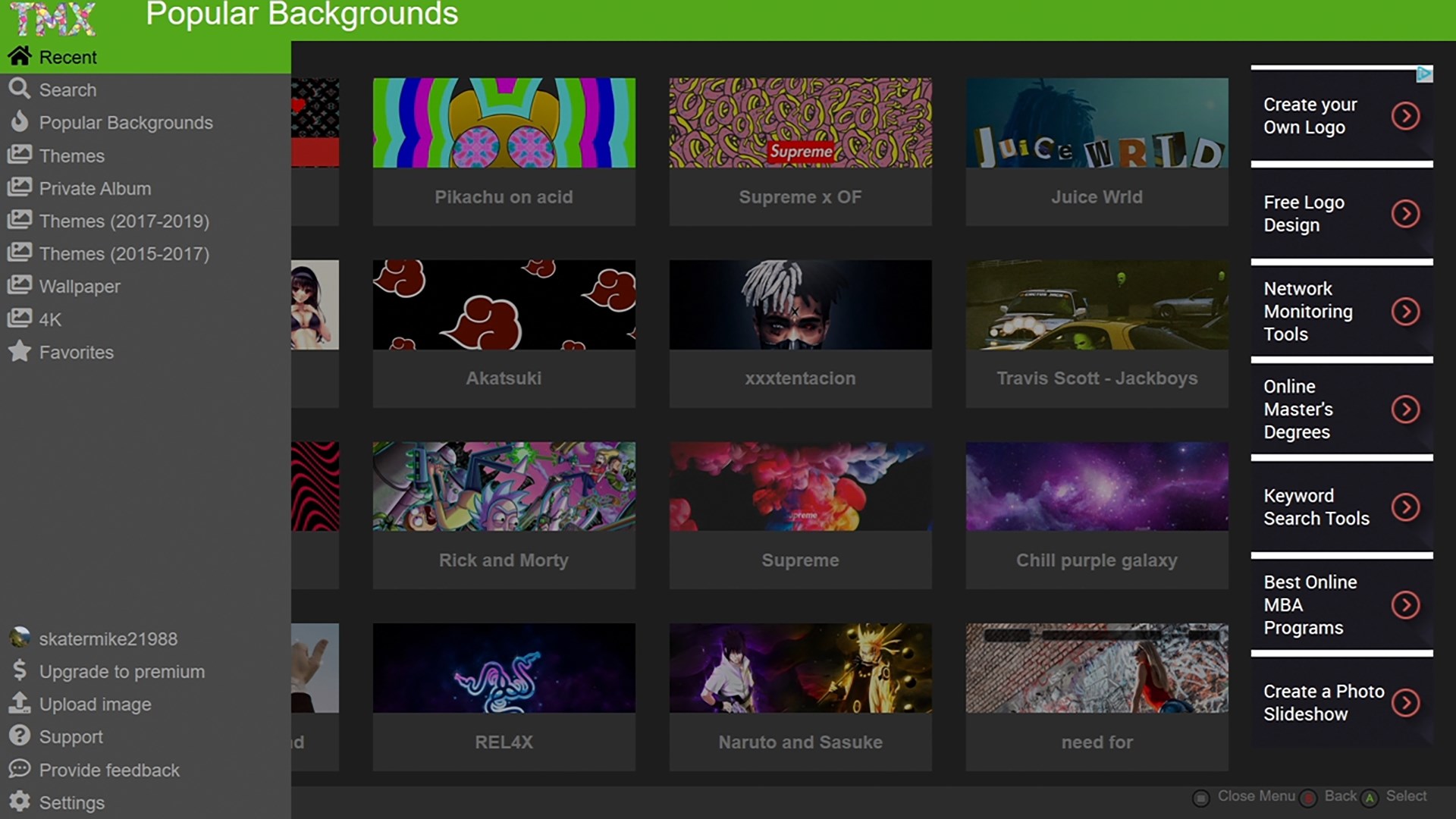Open the Chill purple galaxy background
Viewport: 1456px width, 819px height.
[x=1097, y=487]
